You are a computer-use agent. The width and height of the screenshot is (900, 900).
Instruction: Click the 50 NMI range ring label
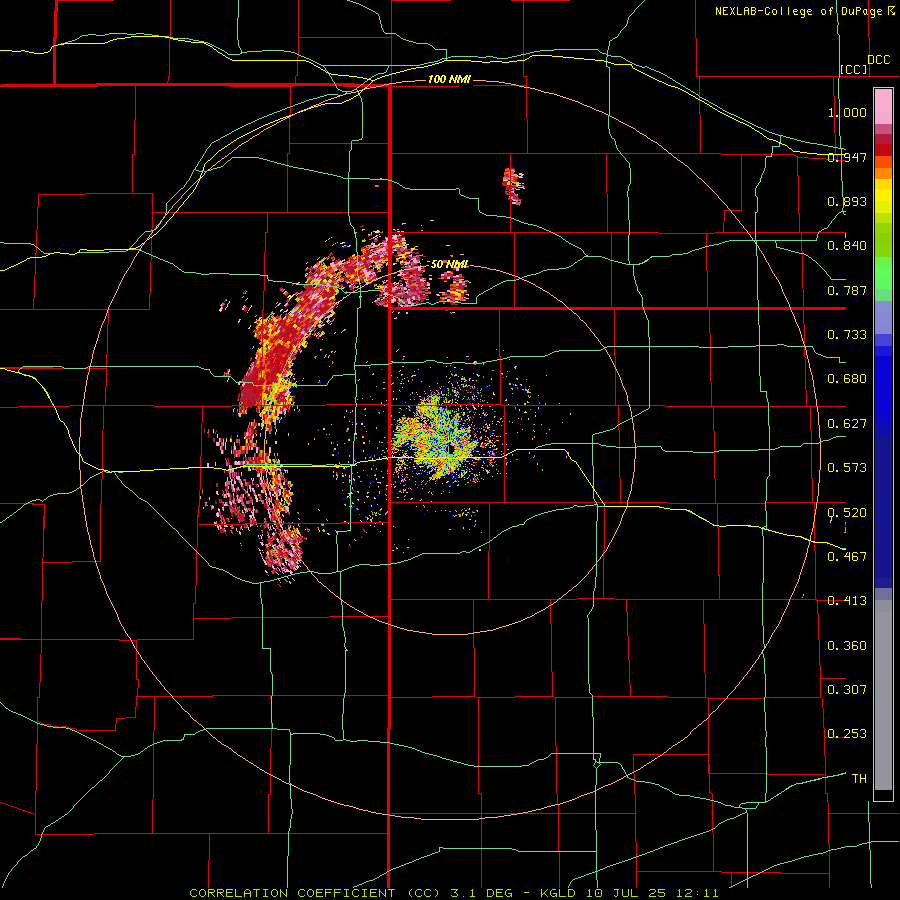click(449, 264)
